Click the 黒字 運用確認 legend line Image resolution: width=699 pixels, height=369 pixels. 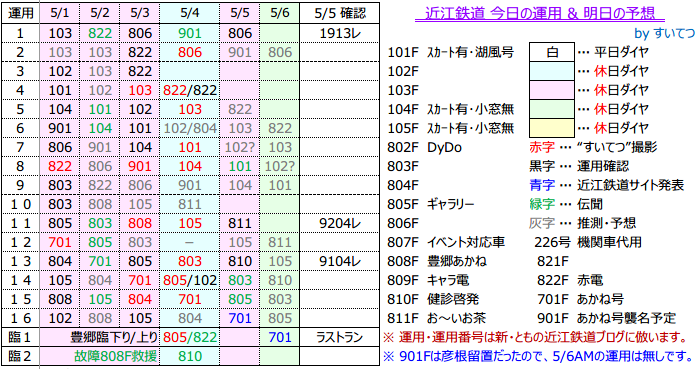579,166
